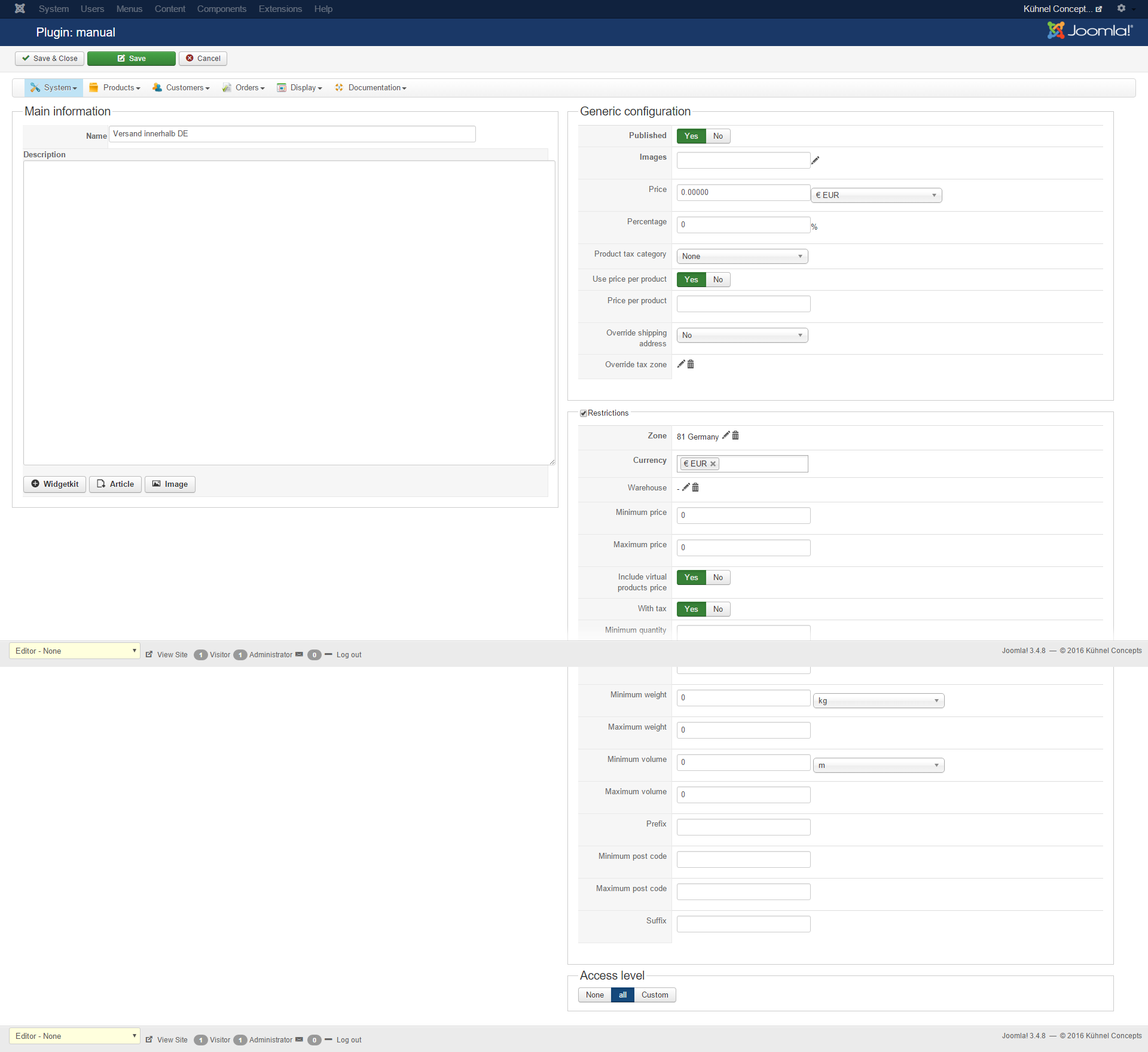Expand the Override shipping address dropdown
Screen dimensions: 1148x1052
[x=742, y=336]
